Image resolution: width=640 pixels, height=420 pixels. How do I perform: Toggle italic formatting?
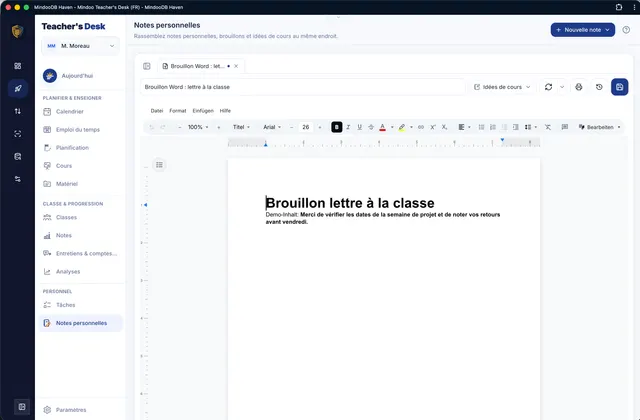[x=348, y=127]
